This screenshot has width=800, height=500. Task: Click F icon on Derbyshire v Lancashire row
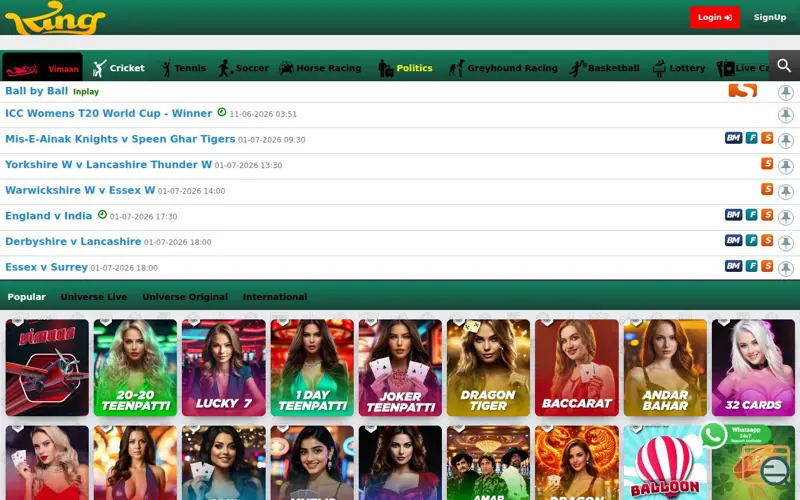(752, 240)
